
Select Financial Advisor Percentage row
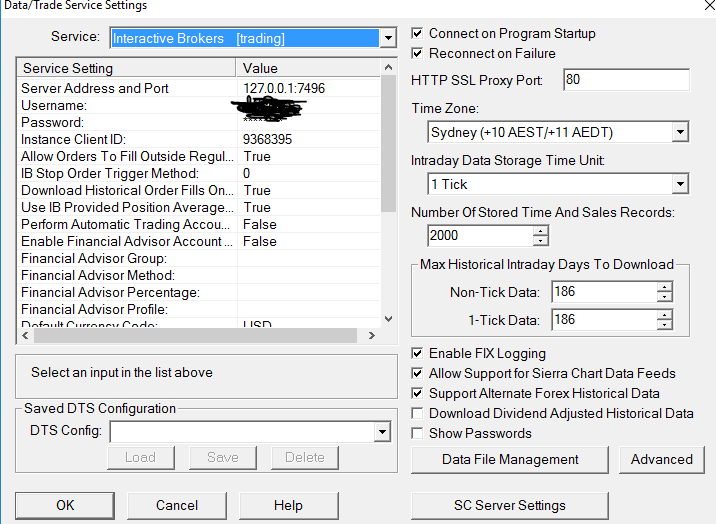pyautogui.click(x=199, y=293)
